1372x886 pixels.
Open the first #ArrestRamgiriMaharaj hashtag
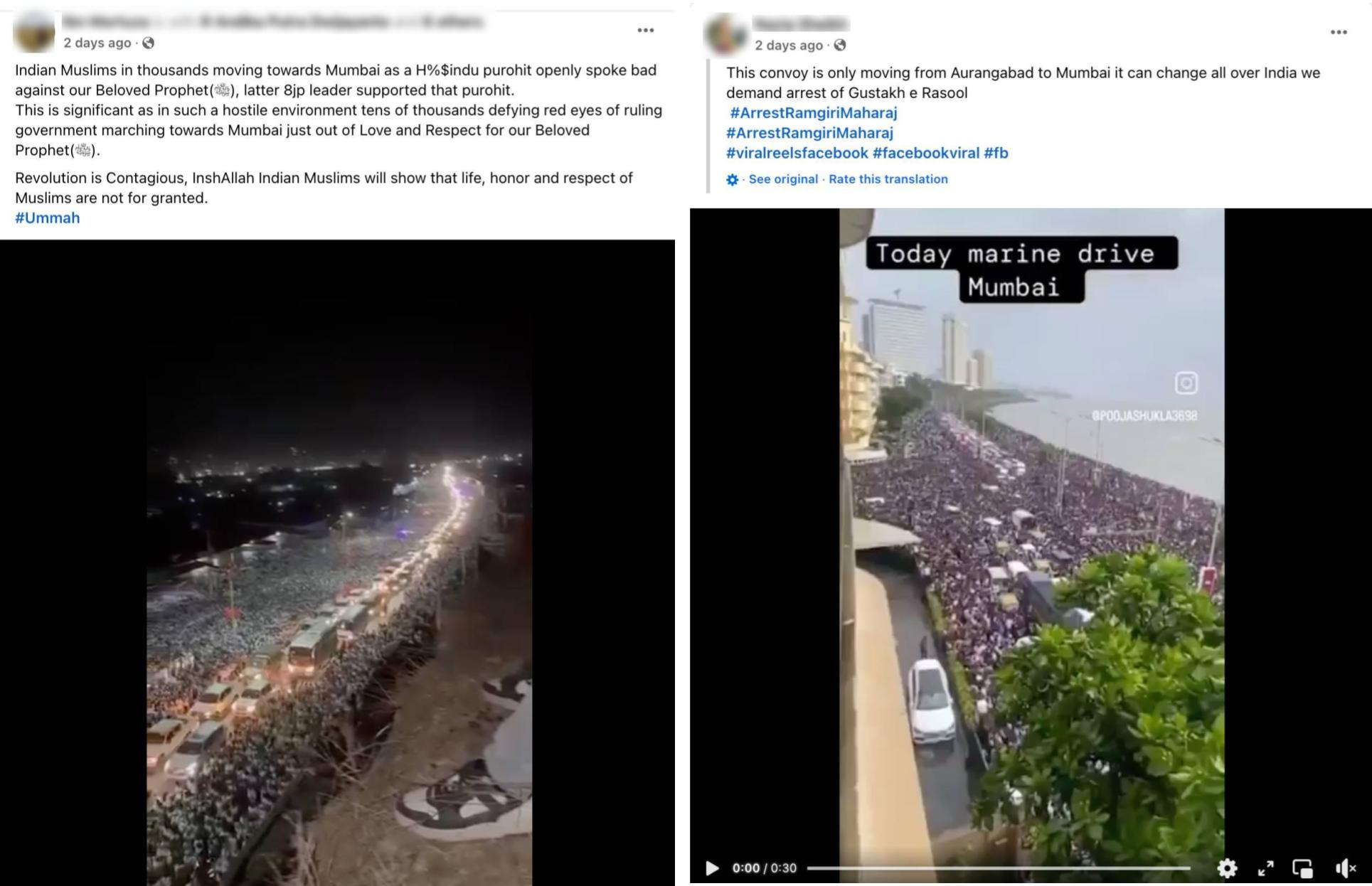[x=814, y=113]
